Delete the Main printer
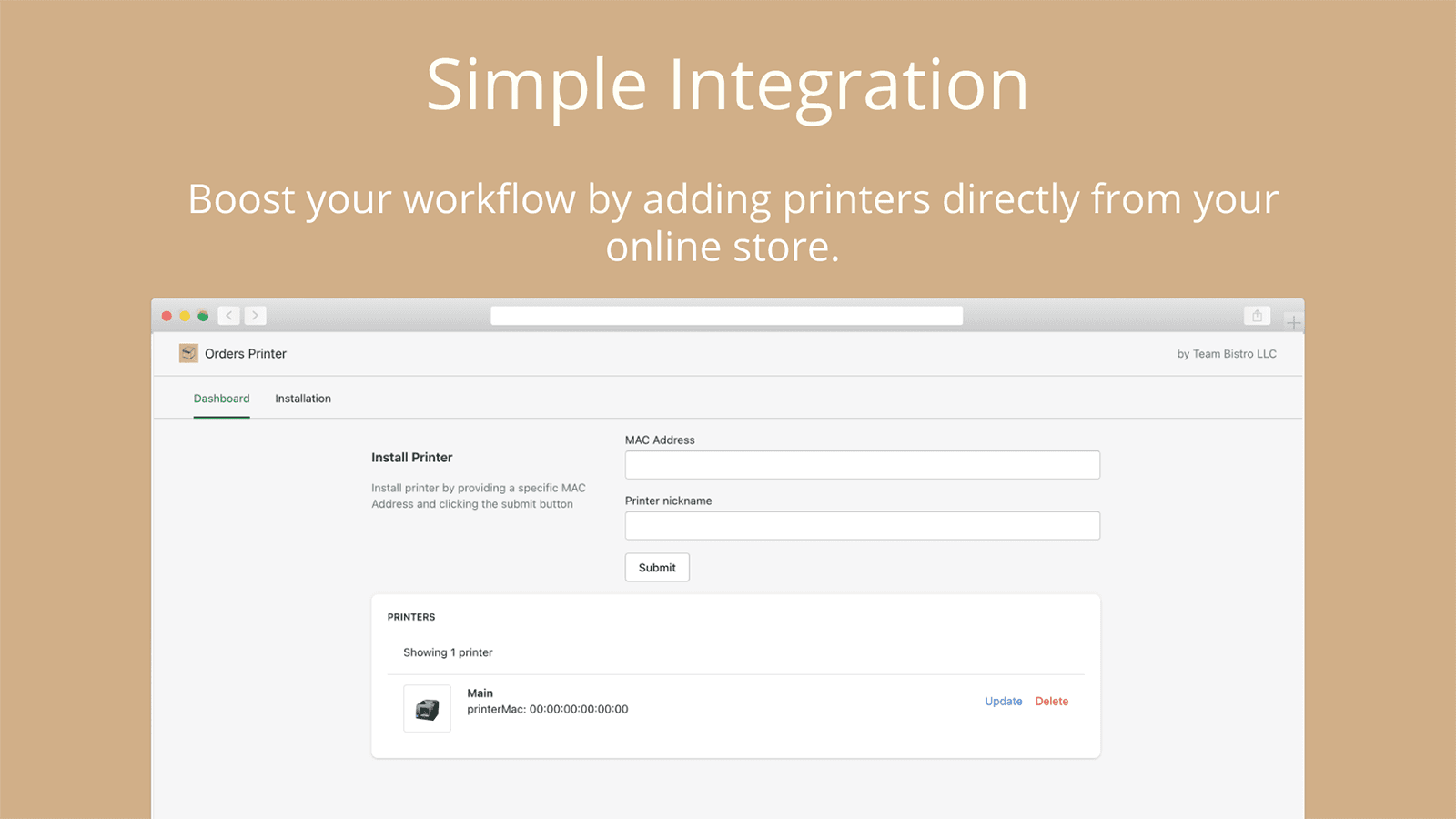Screen dimensions: 1456x819 click(x=1051, y=702)
